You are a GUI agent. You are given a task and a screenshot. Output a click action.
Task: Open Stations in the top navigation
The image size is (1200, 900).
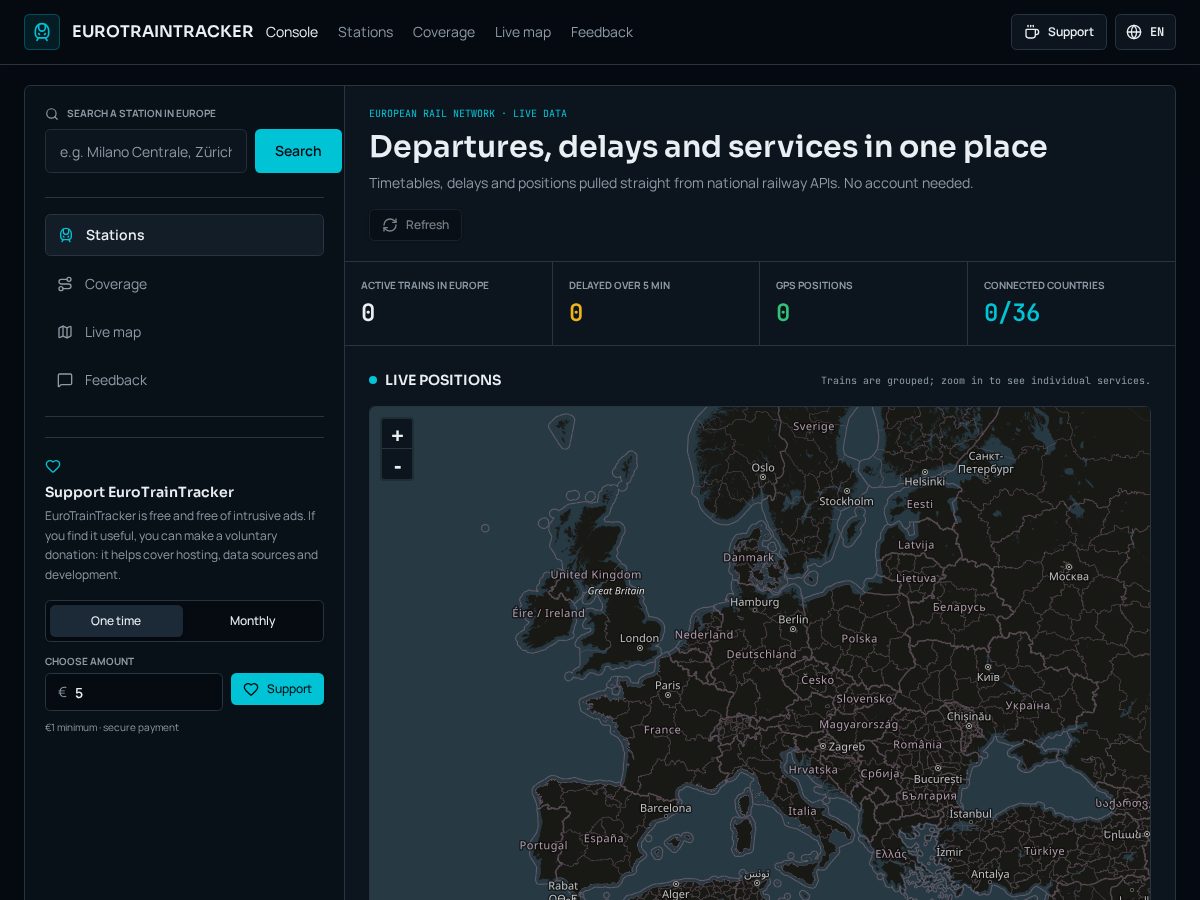click(x=365, y=32)
